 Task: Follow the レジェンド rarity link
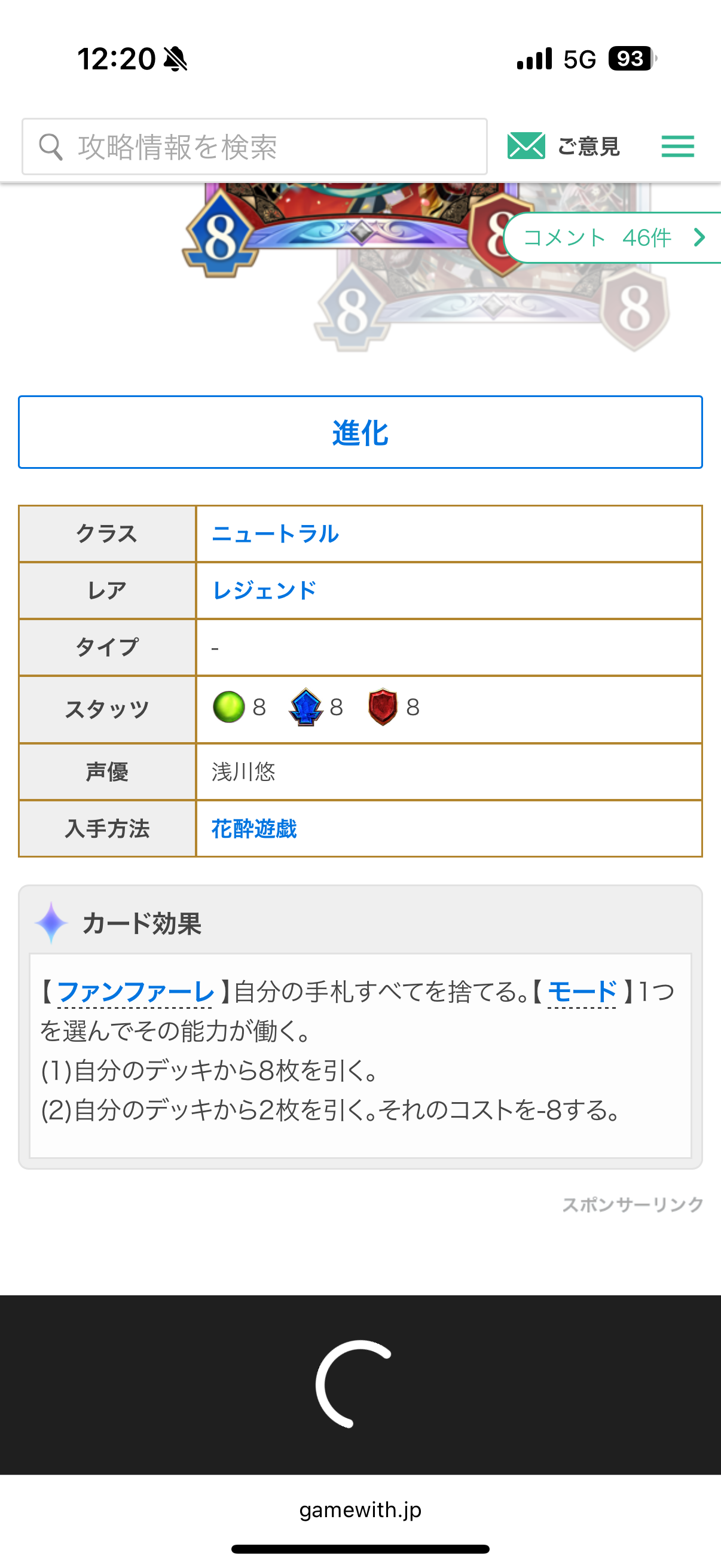pos(264,590)
